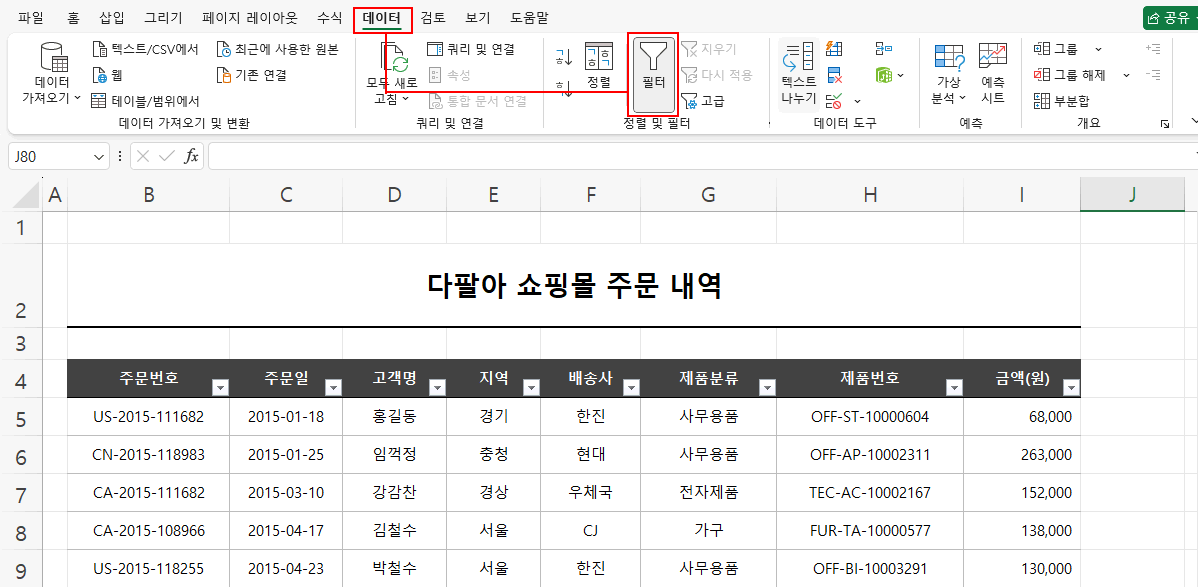Click the Select All corner triangle
Image resolution: width=1198 pixels, height=587 pixels.
pos(26,196)
